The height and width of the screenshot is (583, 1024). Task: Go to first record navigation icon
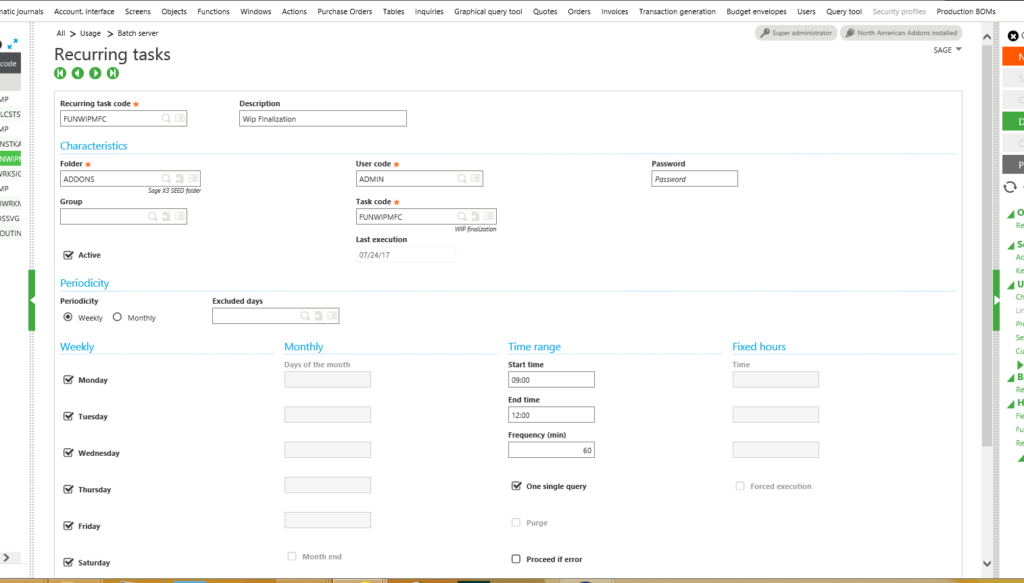(61, 72)
